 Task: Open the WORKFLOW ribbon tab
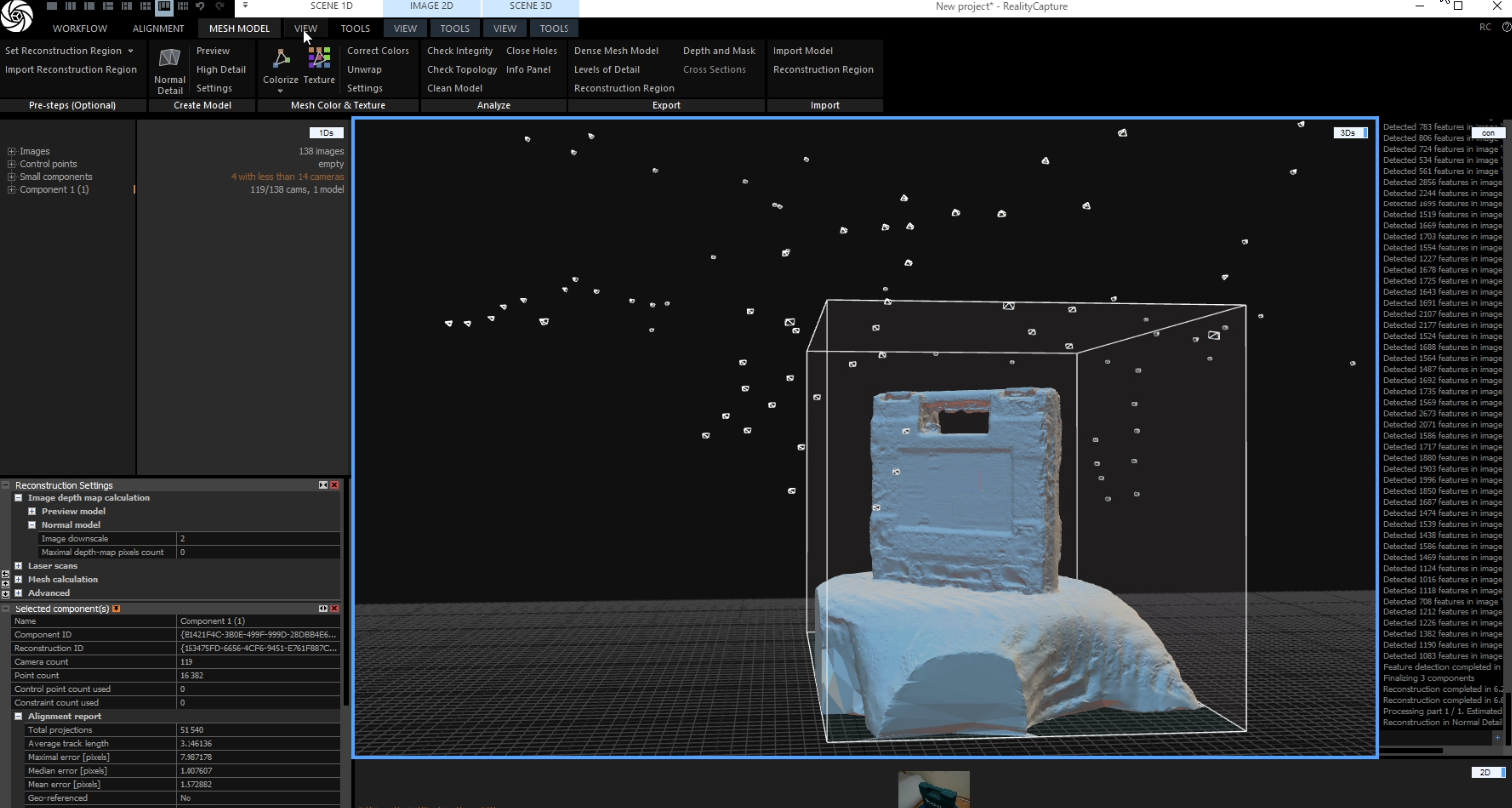pyautogui.click(x=80, y=29)
